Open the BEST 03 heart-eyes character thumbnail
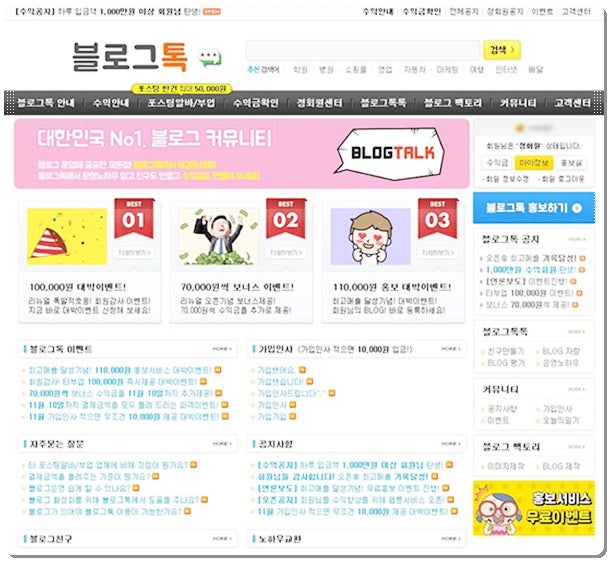The height and width of the screenshot is (561, 610). 370,237
